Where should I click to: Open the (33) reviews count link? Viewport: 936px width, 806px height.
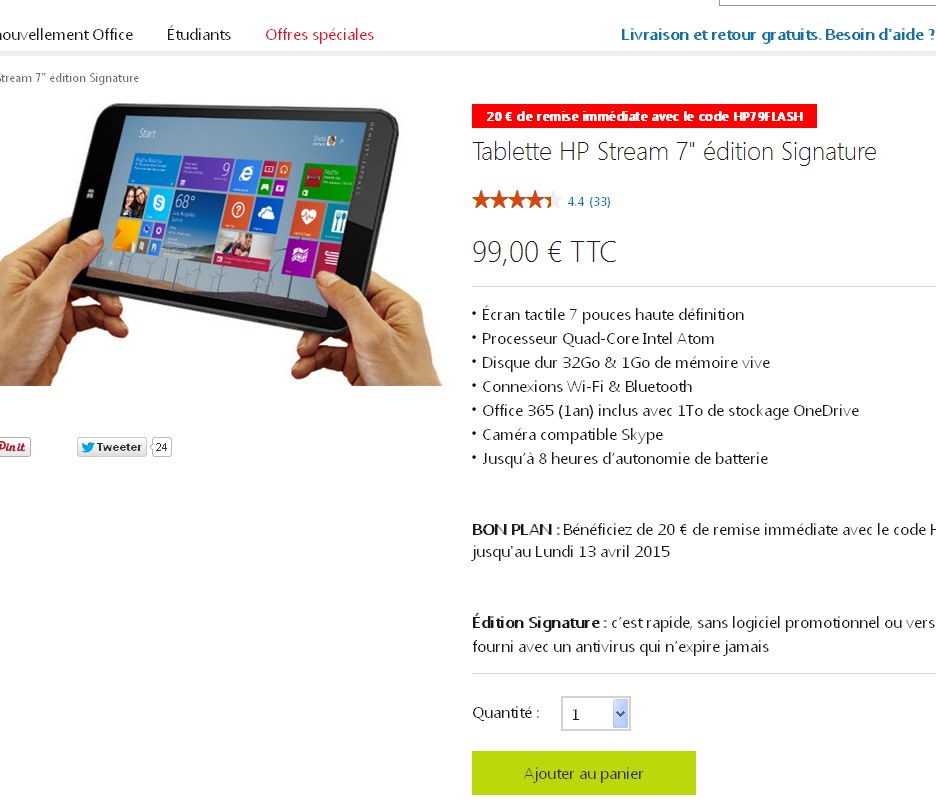[x=600, y=202]
